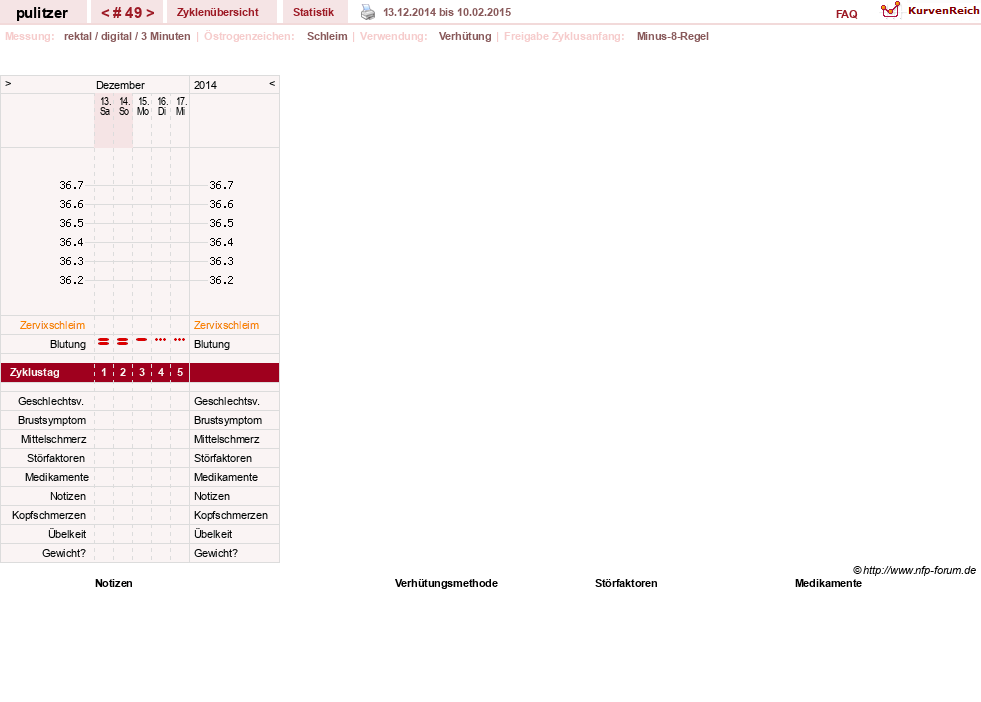Click the left Blutung row label

(x=68, y=344)
